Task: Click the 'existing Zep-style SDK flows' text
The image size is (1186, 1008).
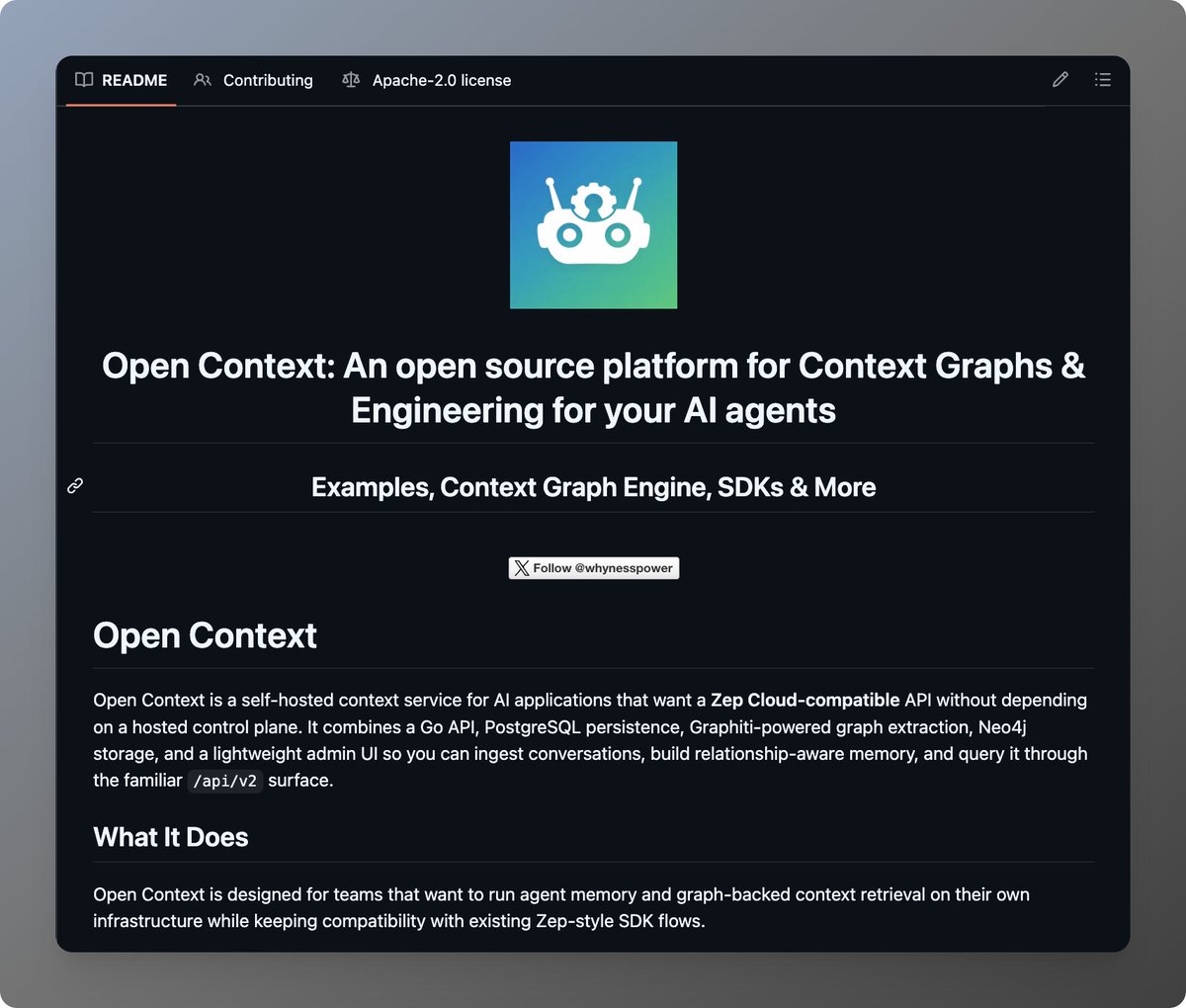Action: (x=589, y=921)
